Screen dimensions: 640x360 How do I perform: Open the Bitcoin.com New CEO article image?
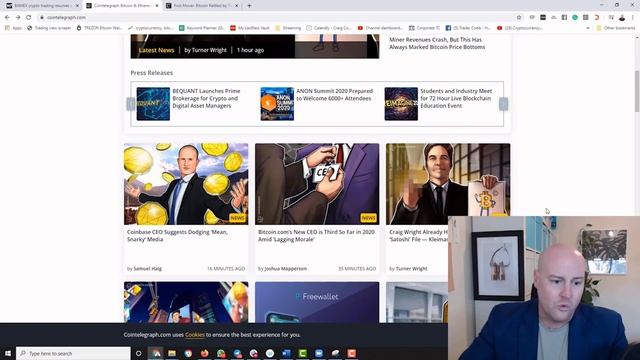click(x=317, y=184)
